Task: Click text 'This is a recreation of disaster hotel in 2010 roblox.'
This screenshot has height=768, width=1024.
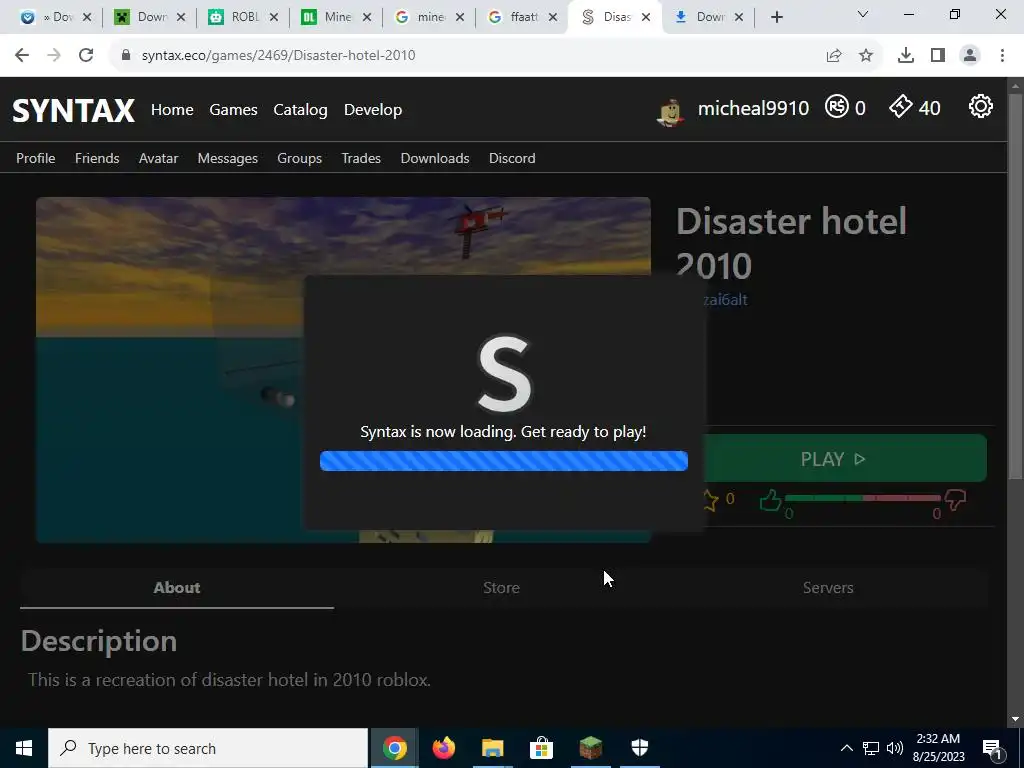Action: pos(229,680)
